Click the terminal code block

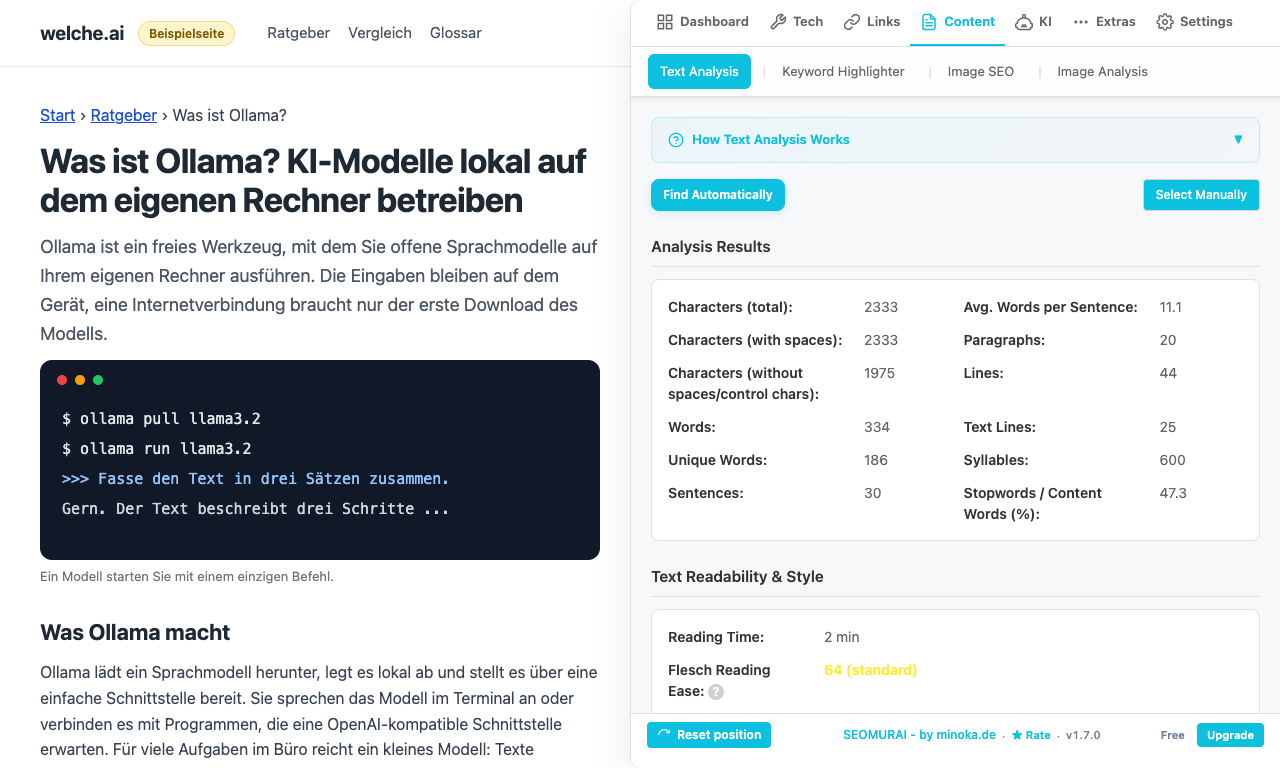pos(320,460)
